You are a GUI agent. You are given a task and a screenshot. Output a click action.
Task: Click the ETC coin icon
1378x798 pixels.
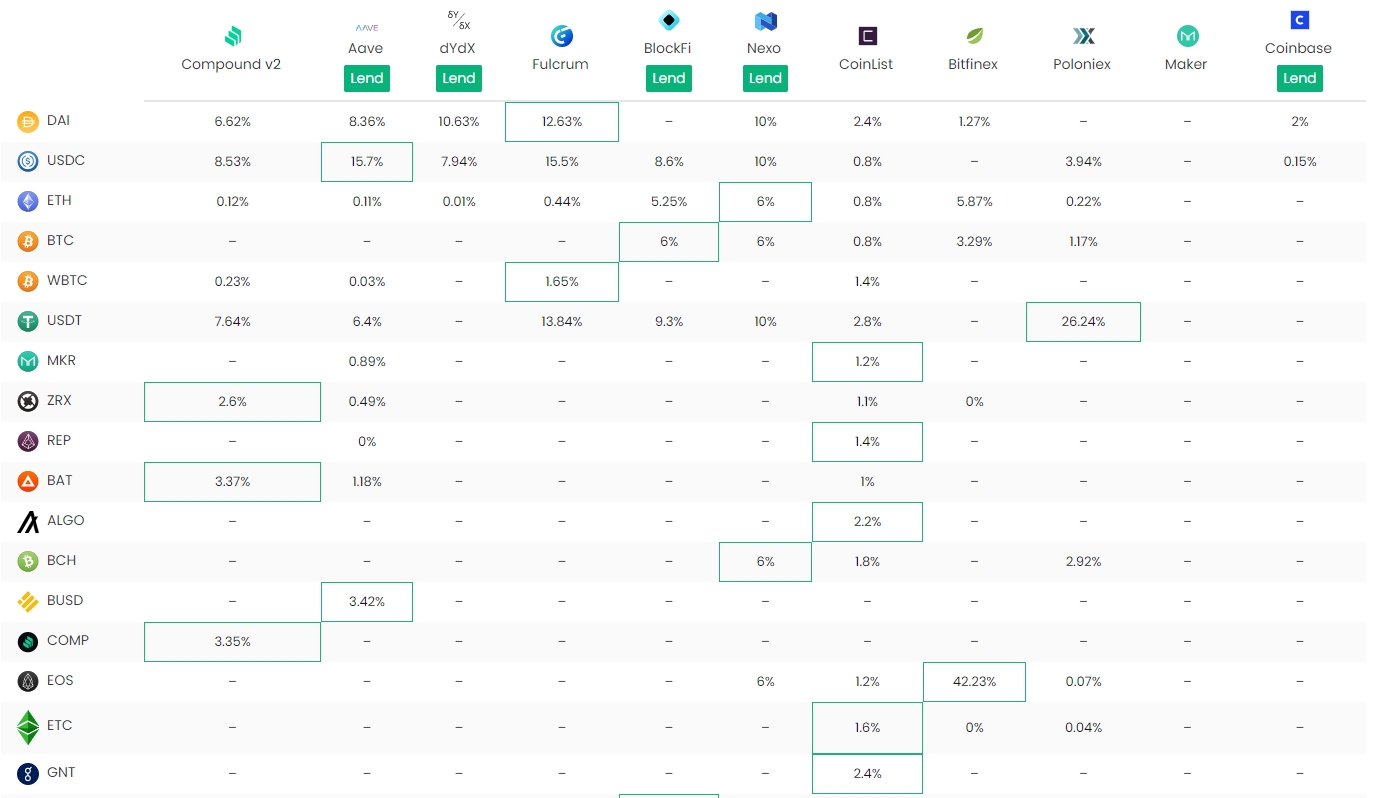coord(28,727)
